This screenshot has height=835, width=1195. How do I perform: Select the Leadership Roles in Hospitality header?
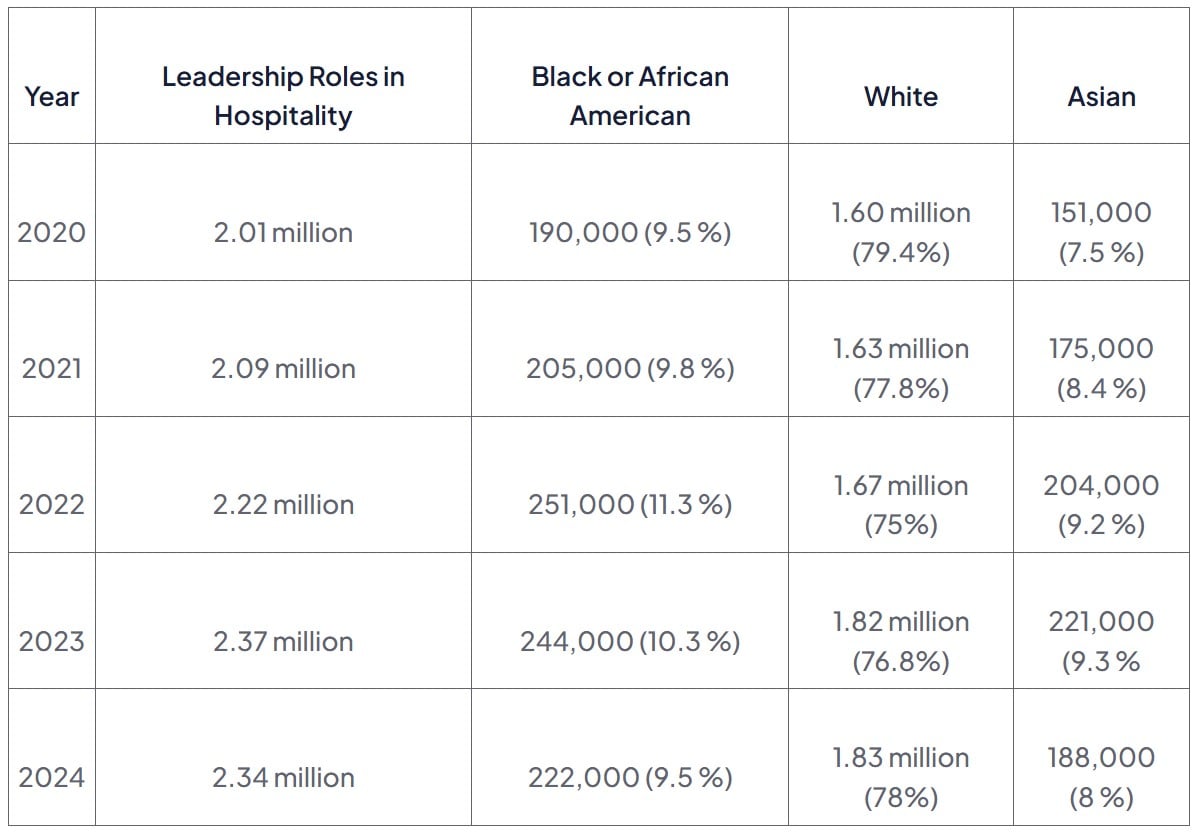[x=283, y=96]
